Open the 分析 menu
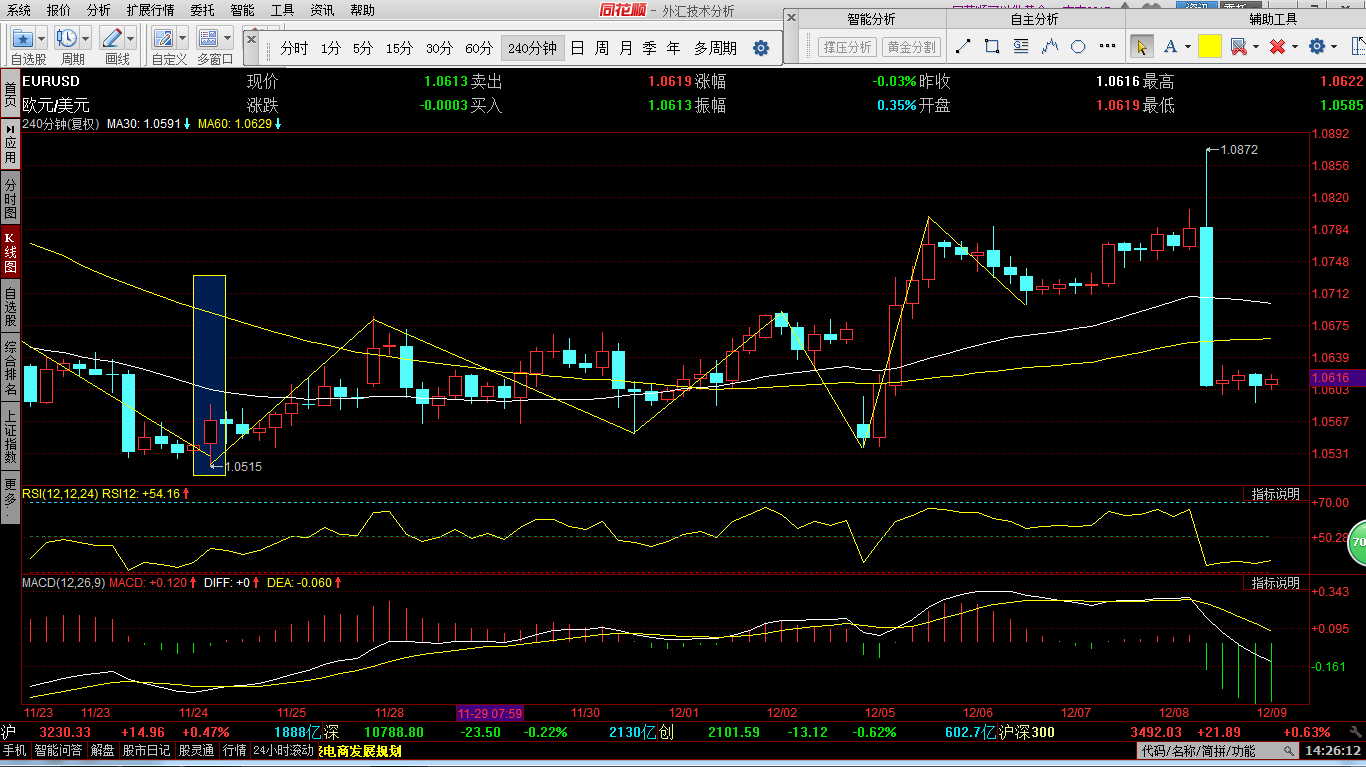1366x767 pixels. click(98, 10)
